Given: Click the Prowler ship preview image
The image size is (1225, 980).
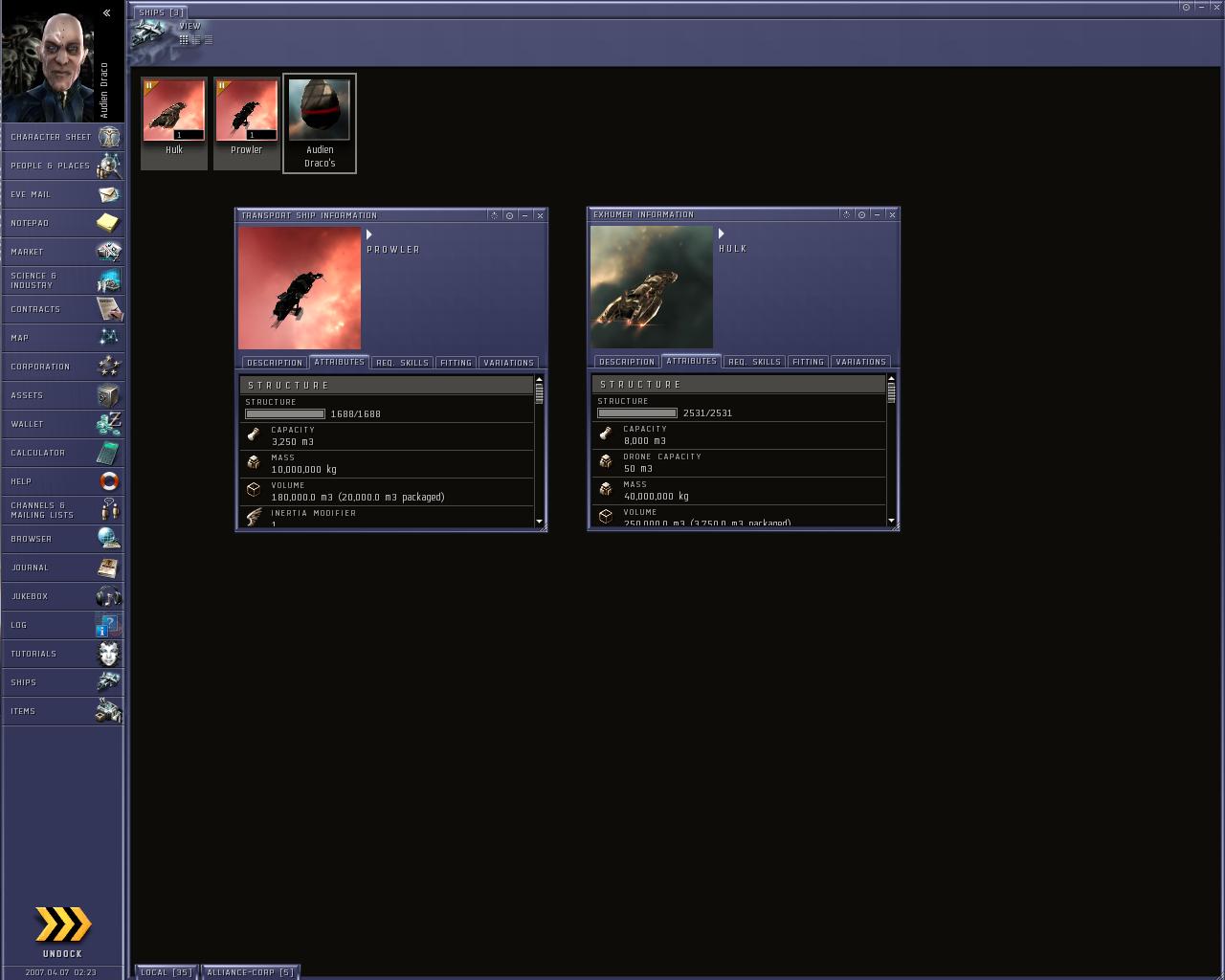Looking at the screenshot, I should [x=300, y=288].
